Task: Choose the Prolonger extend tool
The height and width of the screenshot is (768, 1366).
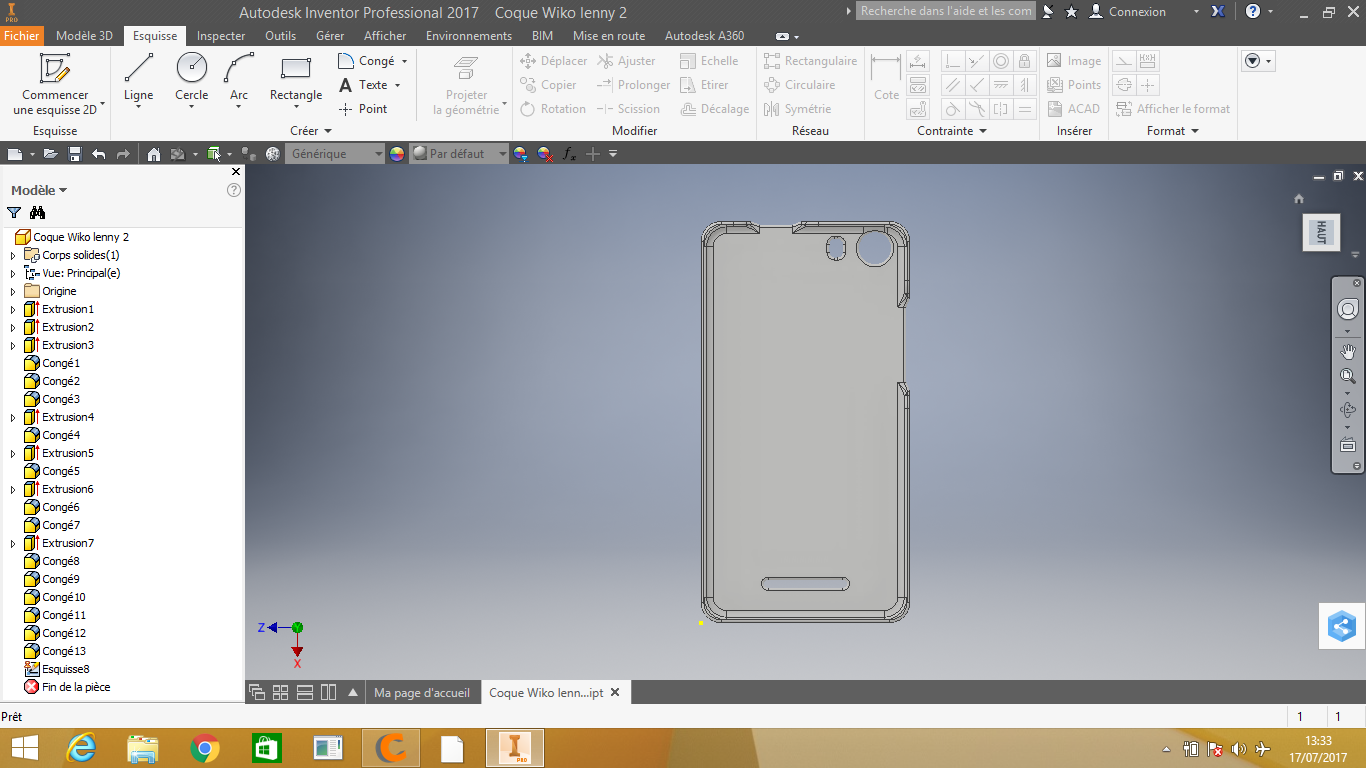Action: point(633,85)
